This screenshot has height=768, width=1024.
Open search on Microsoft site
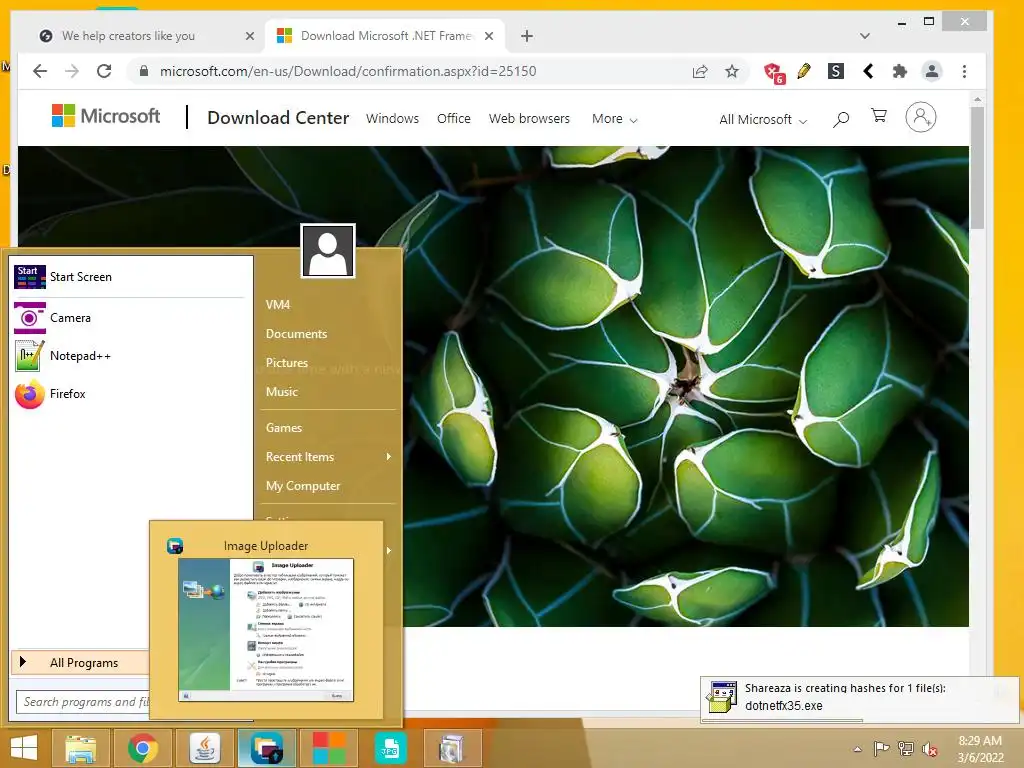pyautogui.click(x=841, y=119)
